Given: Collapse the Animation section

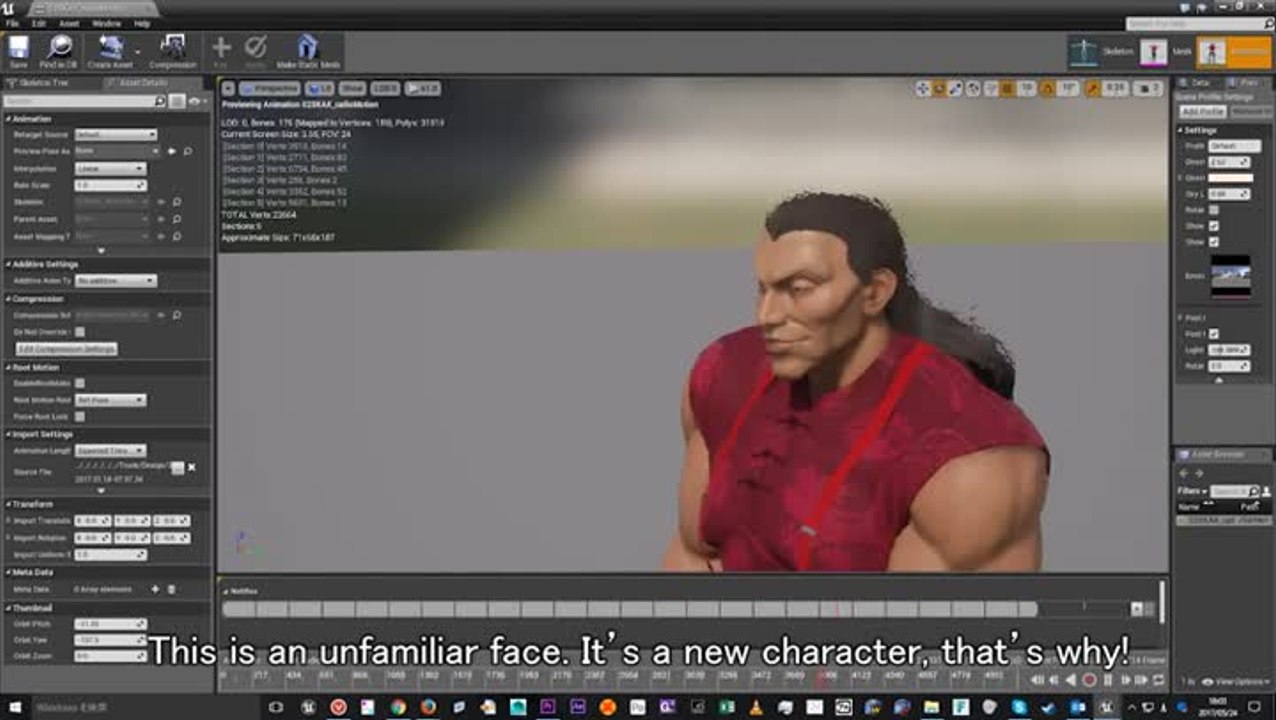Looking at the screenshot, I should (9, 118).
